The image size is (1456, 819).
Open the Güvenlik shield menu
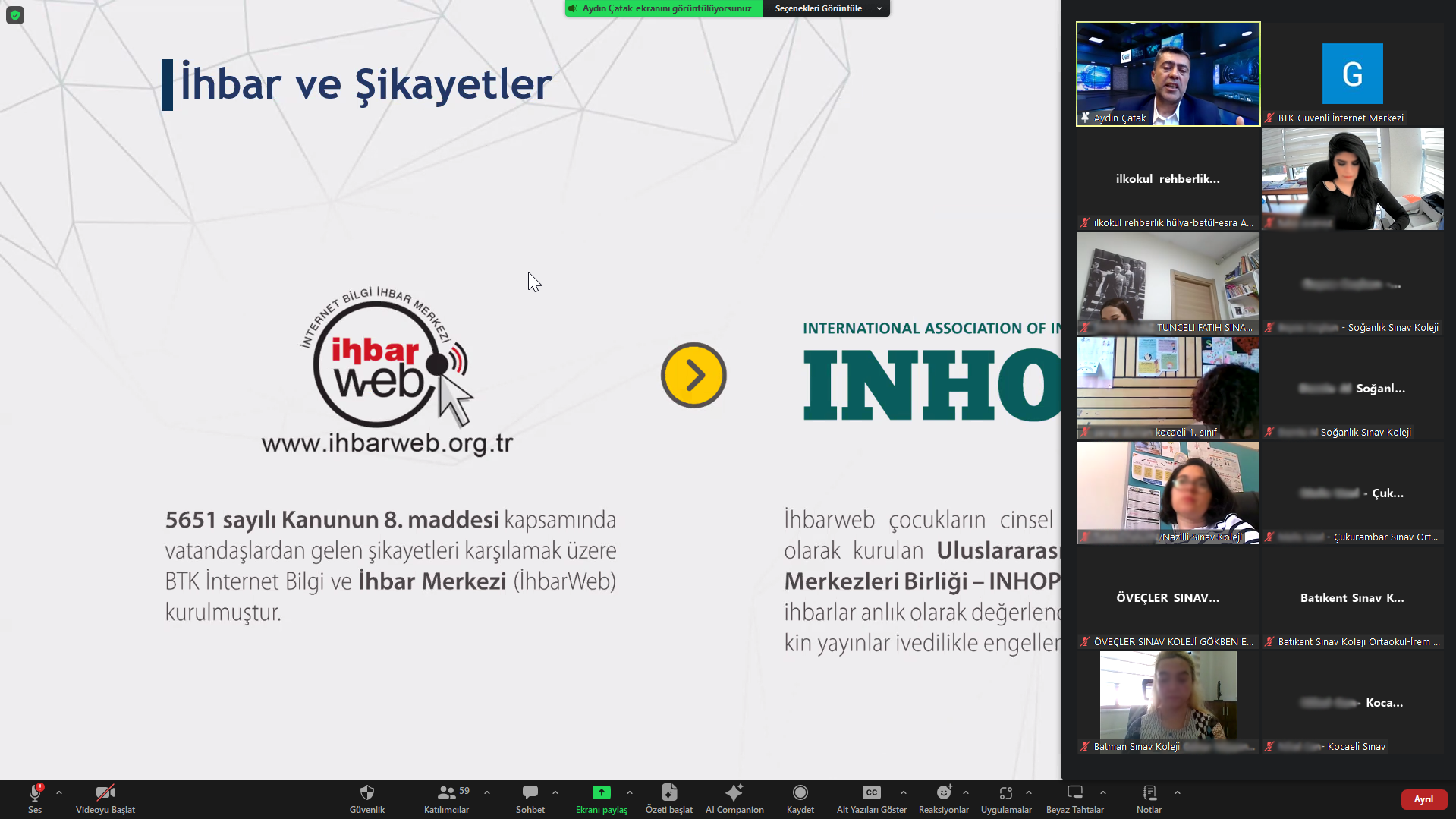(x=367, y=799)
